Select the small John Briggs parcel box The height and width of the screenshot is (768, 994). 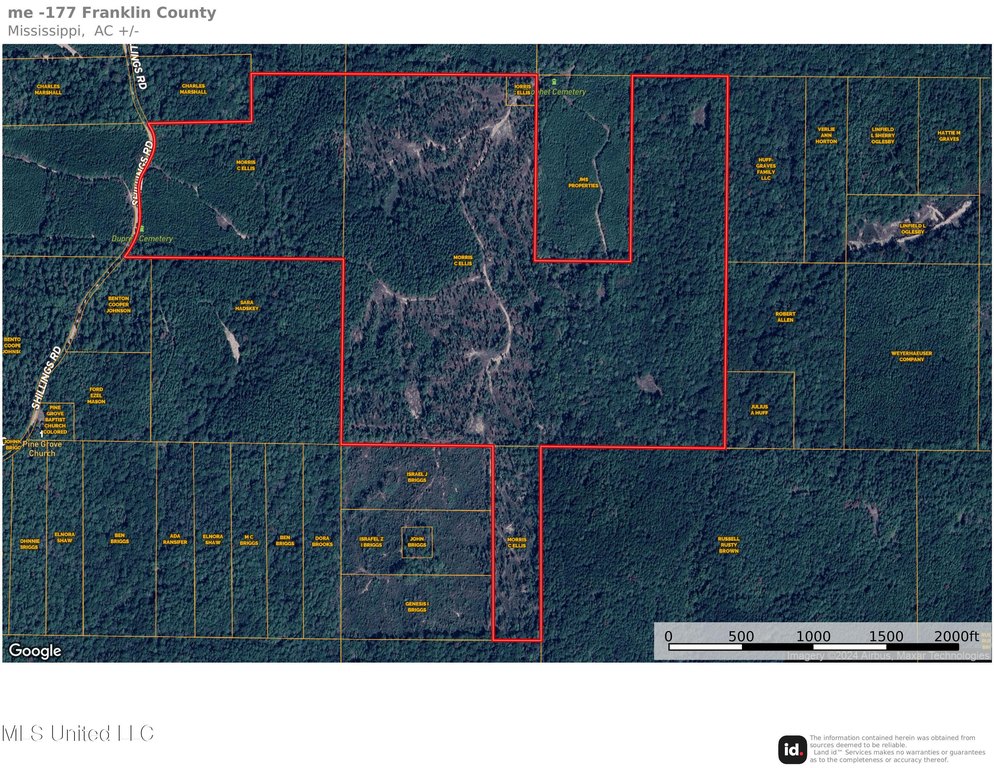tap(417, 542)
